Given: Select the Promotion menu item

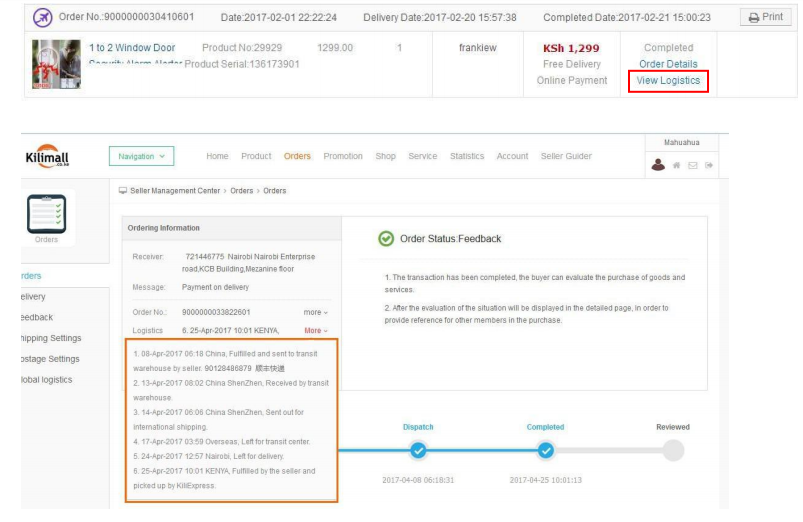Looking at the screenshot, I should click(343, 156).
